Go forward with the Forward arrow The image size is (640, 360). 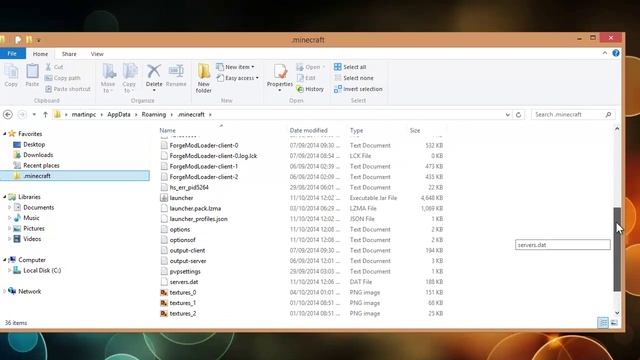[x=22, y=115]
